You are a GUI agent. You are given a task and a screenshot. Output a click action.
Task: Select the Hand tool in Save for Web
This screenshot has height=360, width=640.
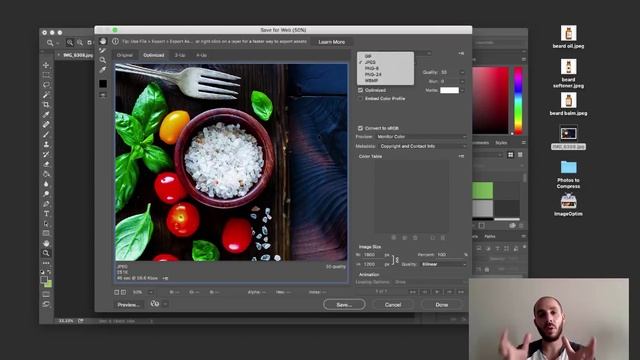(x=103, y=41)
